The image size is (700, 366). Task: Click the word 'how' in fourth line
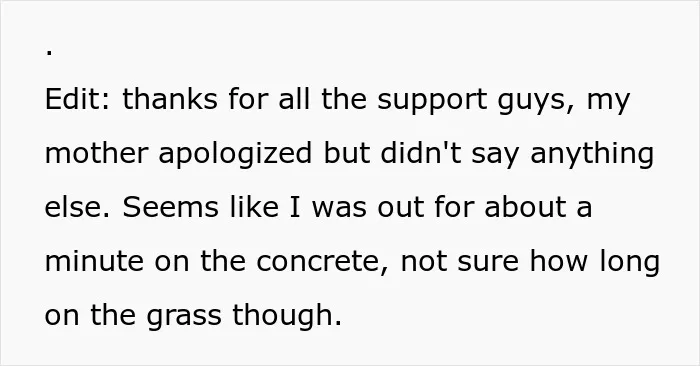558,261
